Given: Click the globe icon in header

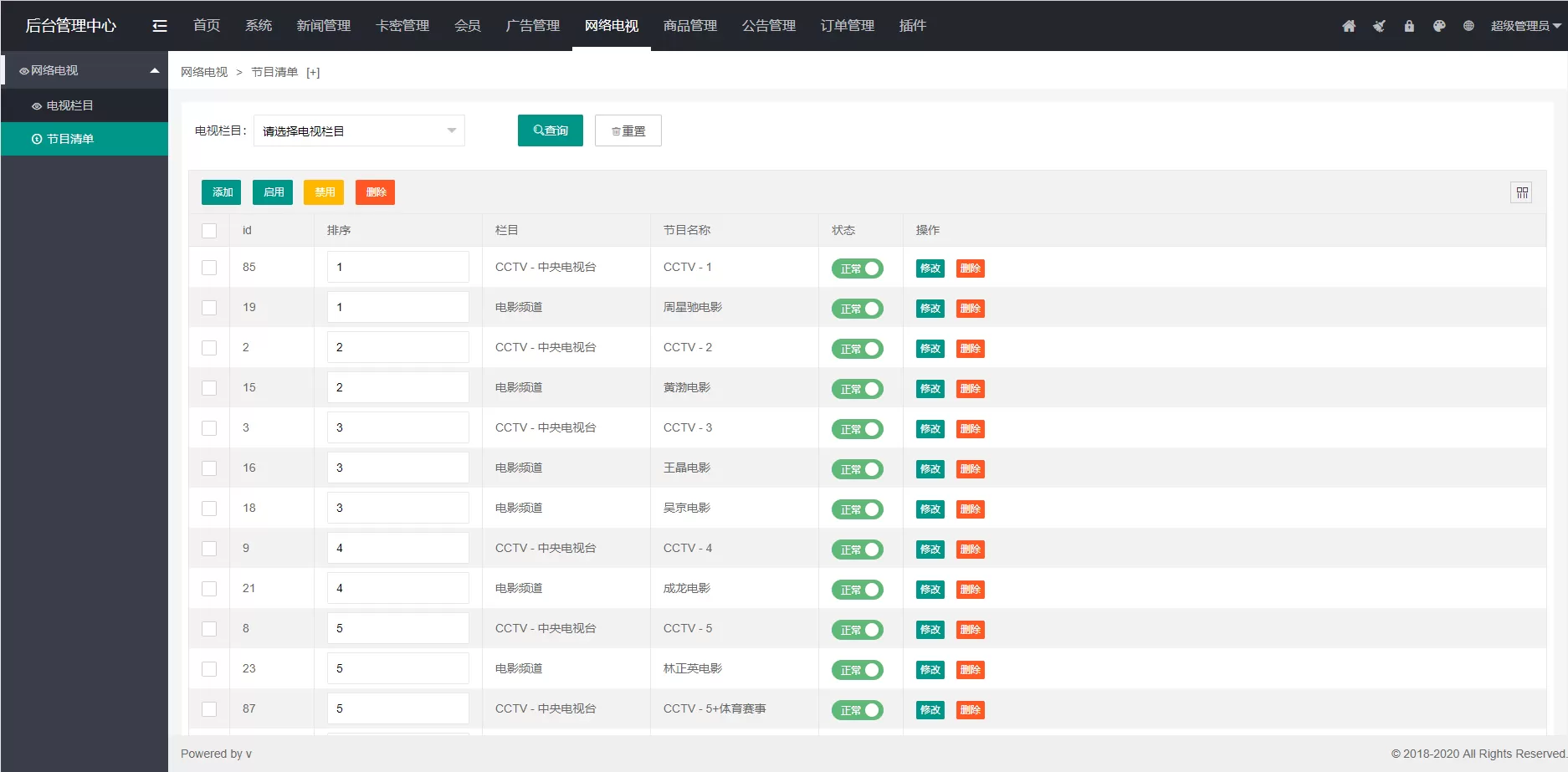Looking at the screenshot, I should pos(1468,26).
